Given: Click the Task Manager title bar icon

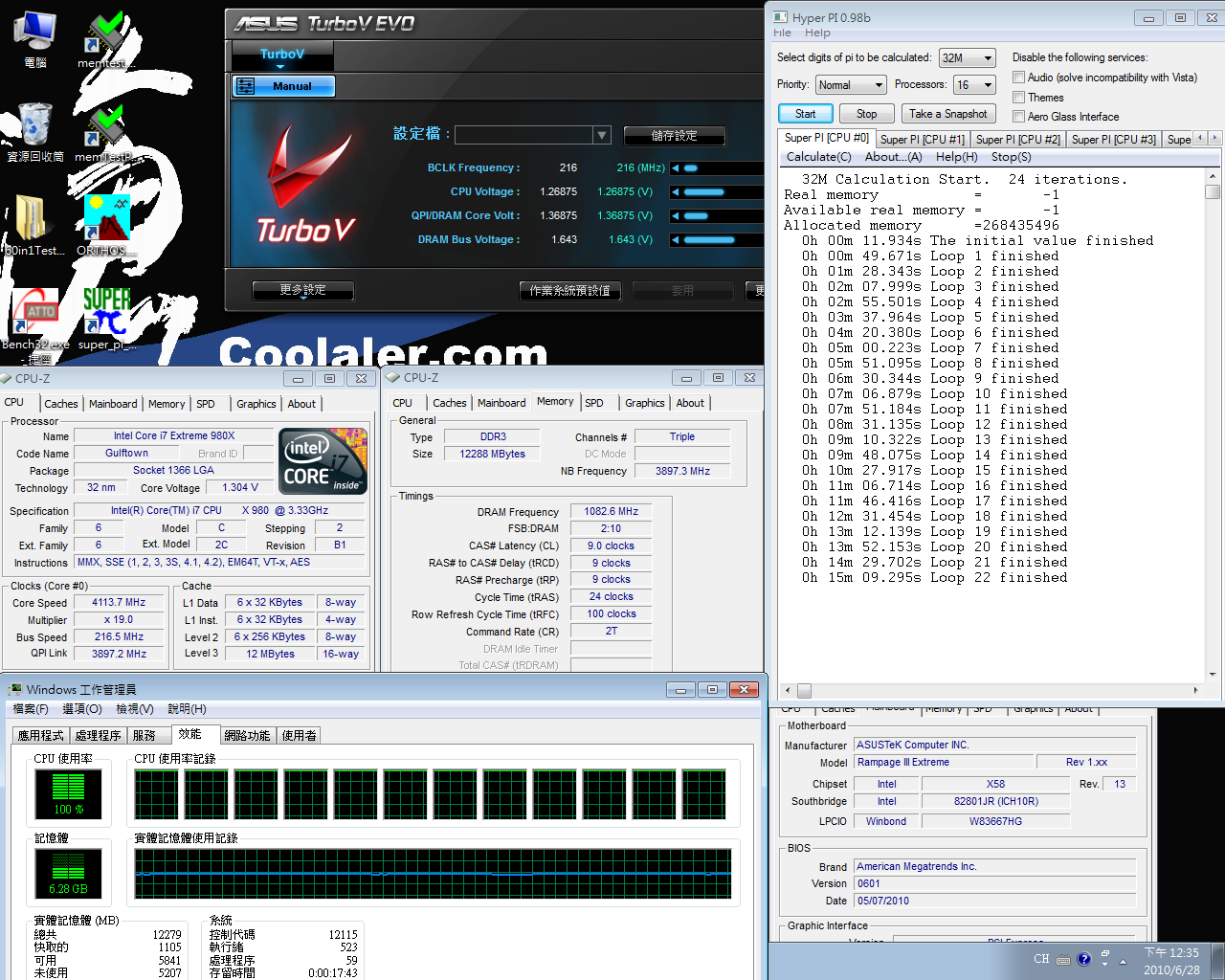Looking at the screenshot, I should tap(14, 689).
